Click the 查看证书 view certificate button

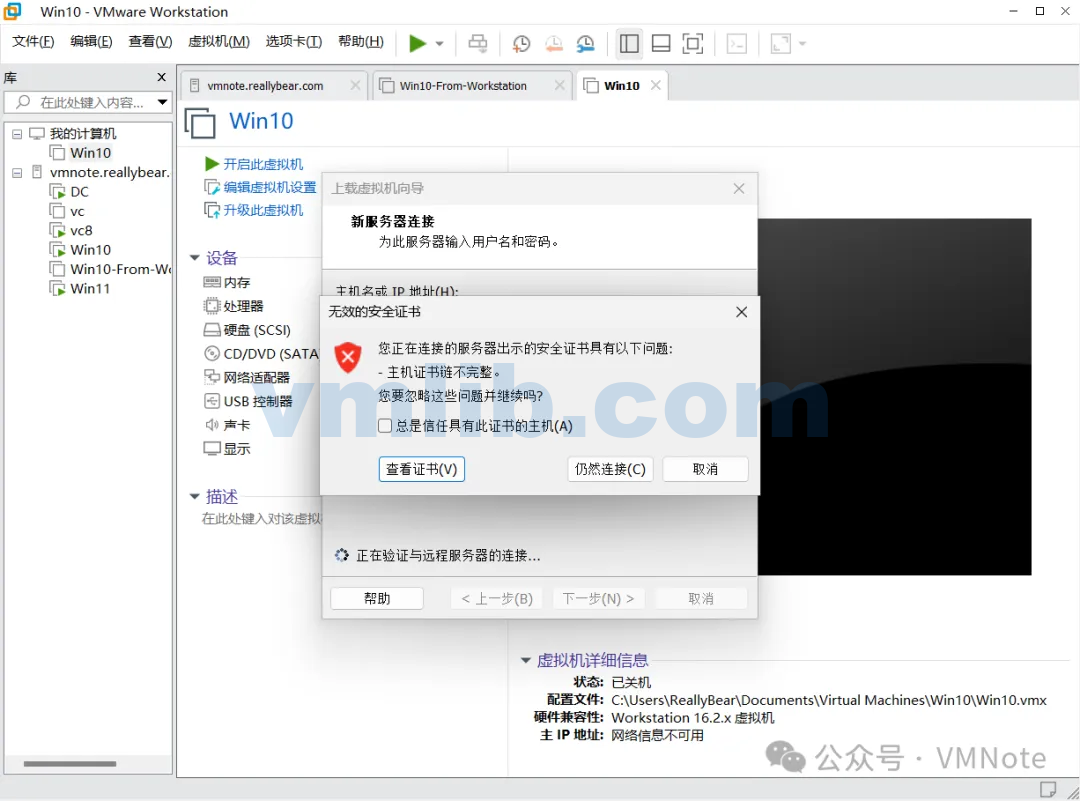421,468
